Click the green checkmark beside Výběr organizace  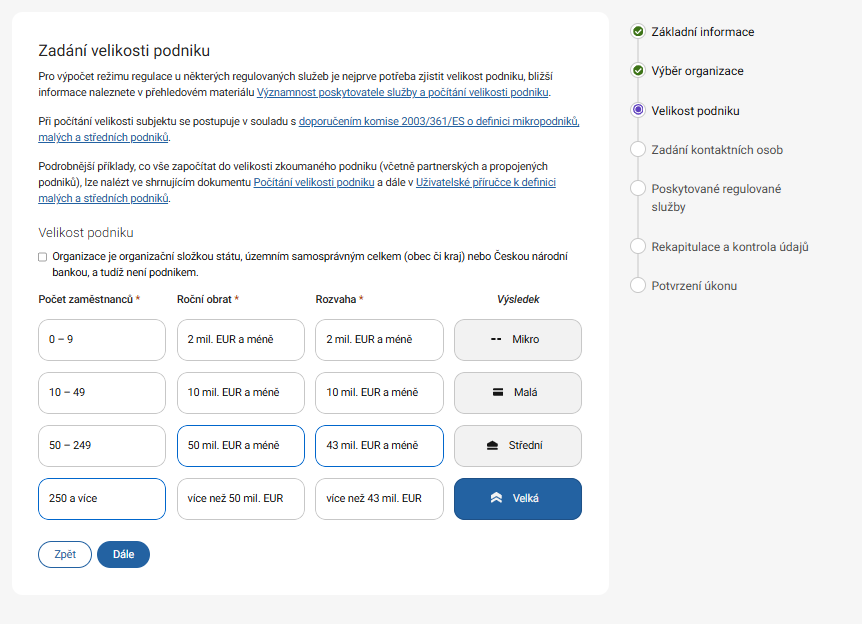click(x=638, y=71)
